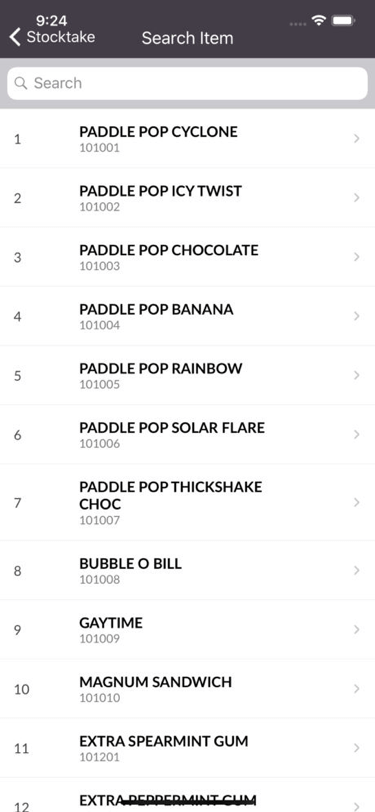Select PADDLE POP RAINBOW row

click(x=188, y=375)
